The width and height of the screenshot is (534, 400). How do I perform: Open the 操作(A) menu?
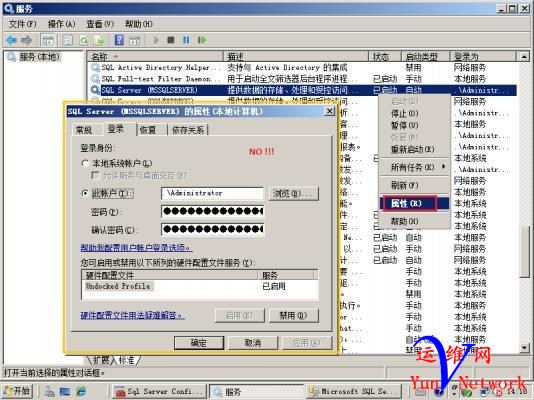(x=61, y=24)
